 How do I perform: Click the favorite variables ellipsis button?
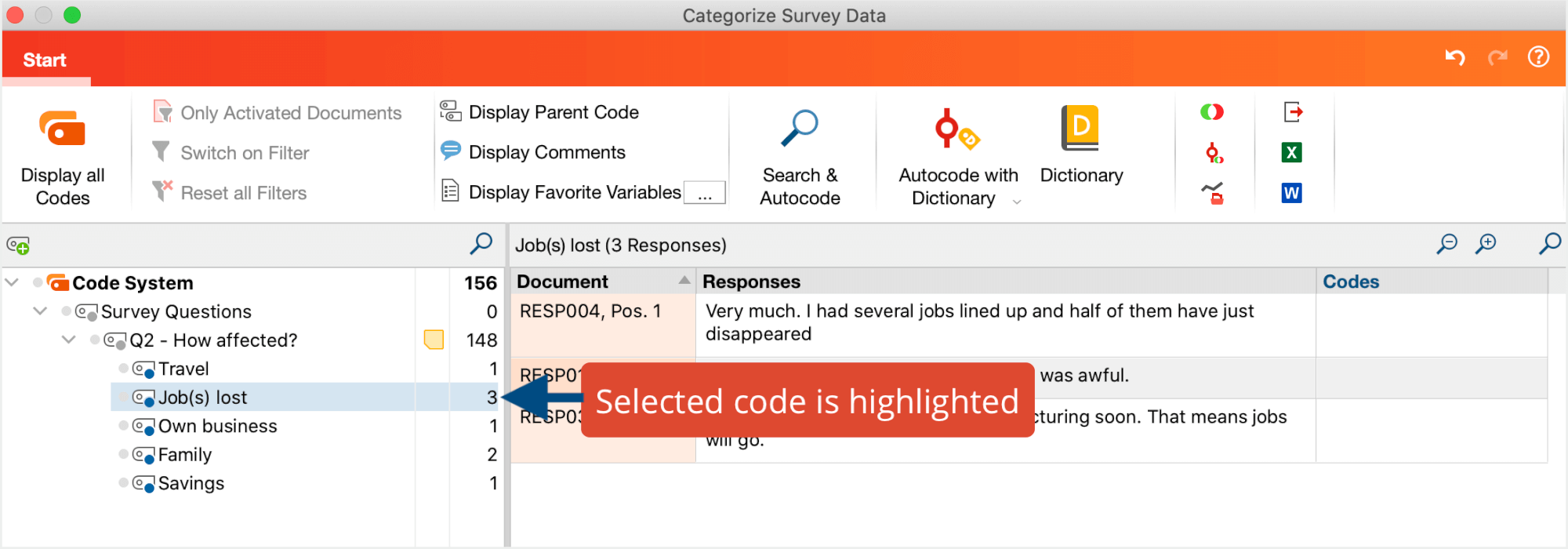pos(704,193)
